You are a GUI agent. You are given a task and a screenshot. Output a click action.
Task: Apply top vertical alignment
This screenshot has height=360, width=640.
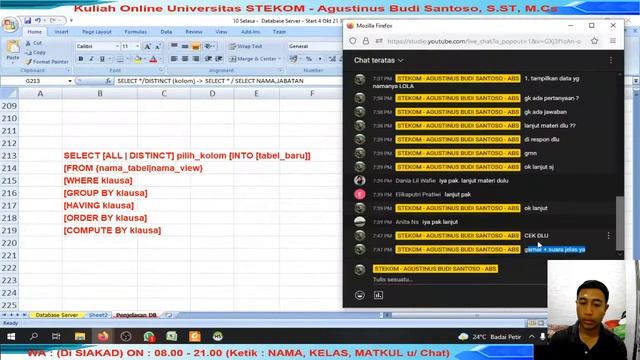174,47
